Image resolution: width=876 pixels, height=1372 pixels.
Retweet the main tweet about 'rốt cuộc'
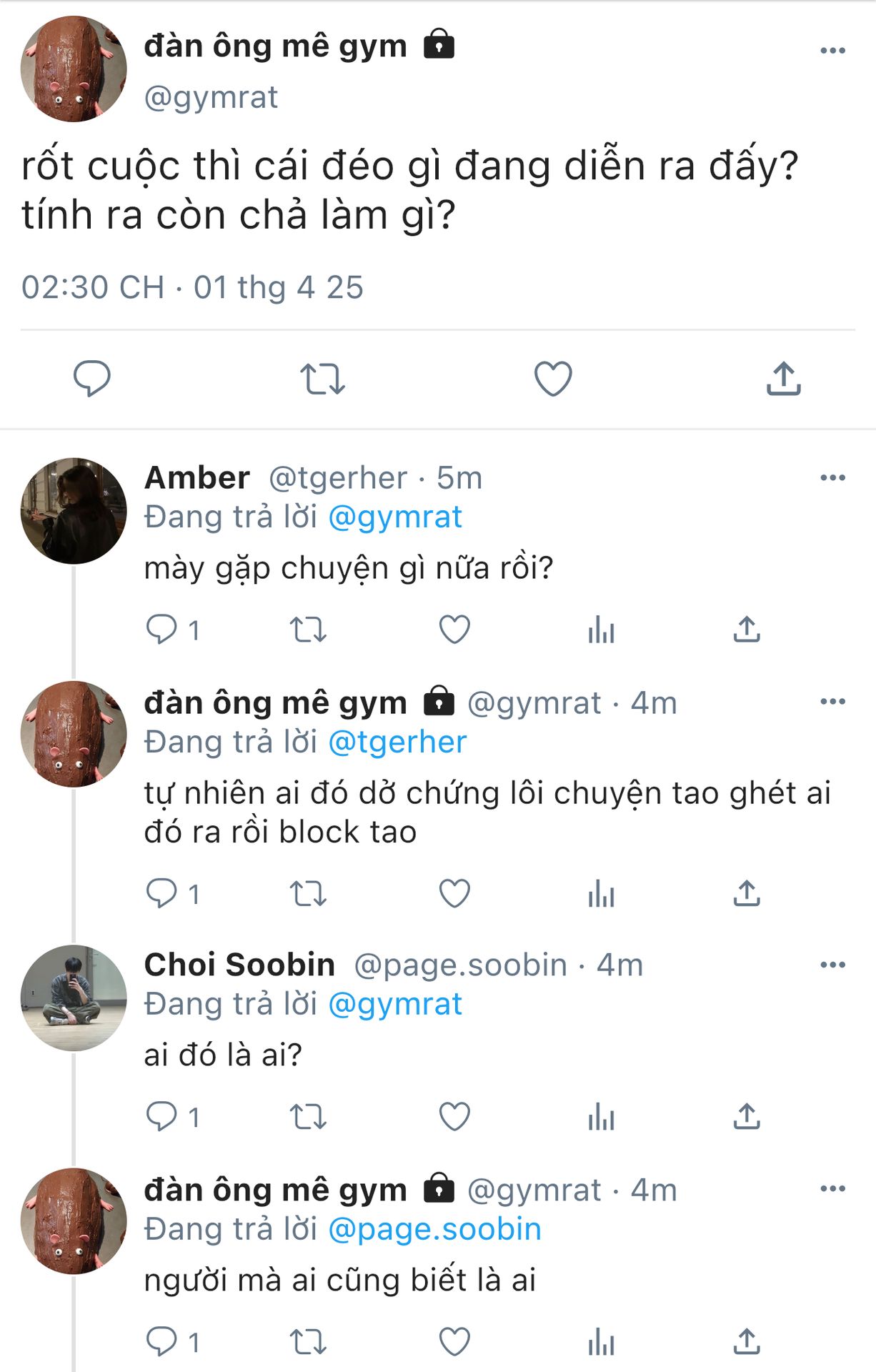(322, 379)
